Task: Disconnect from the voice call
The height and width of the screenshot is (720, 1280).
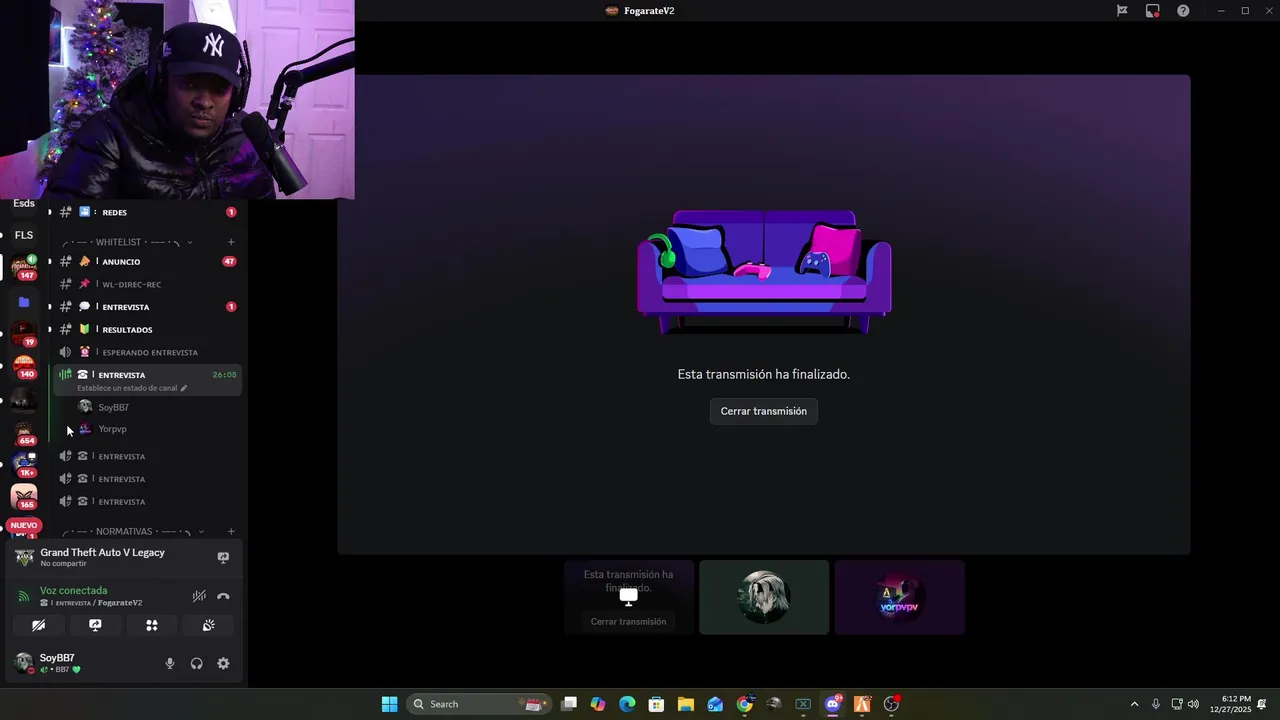Action: [223, 596]
